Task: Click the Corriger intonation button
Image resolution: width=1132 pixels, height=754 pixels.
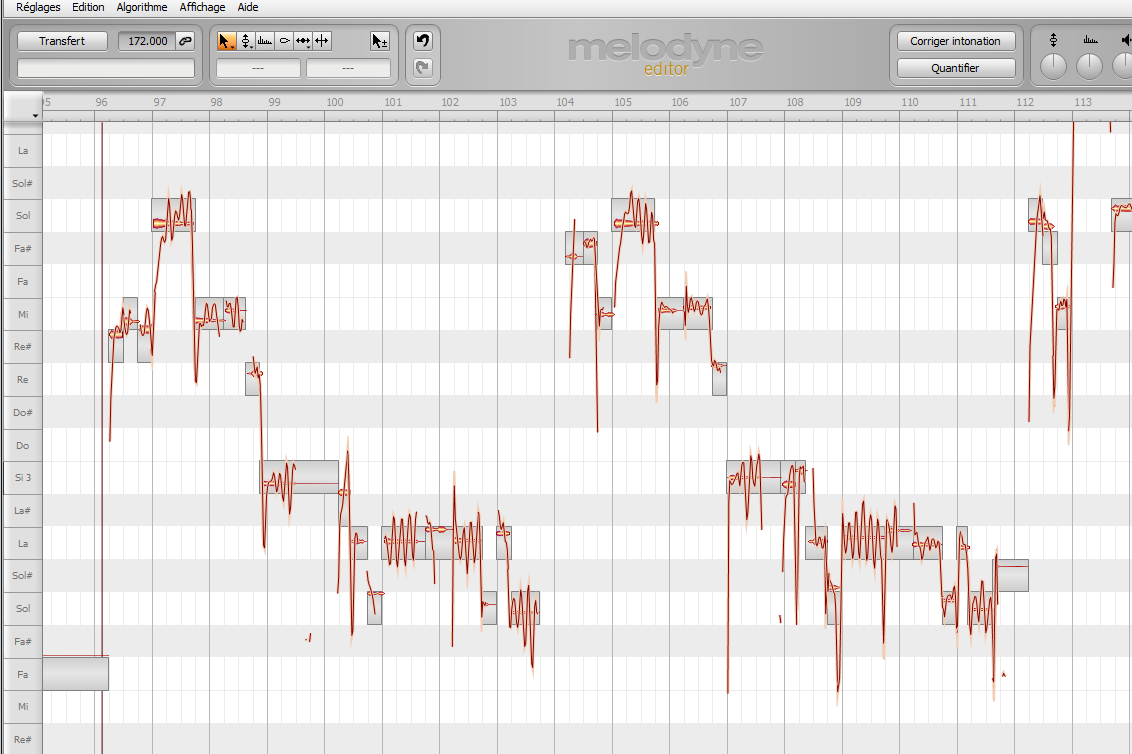Action: (x=955, y=41)
